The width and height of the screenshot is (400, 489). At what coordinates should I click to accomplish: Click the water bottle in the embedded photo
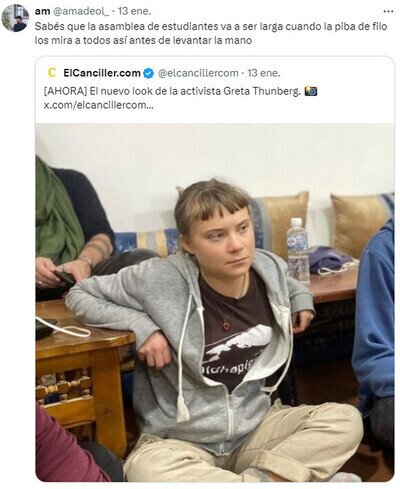point(298,251)
